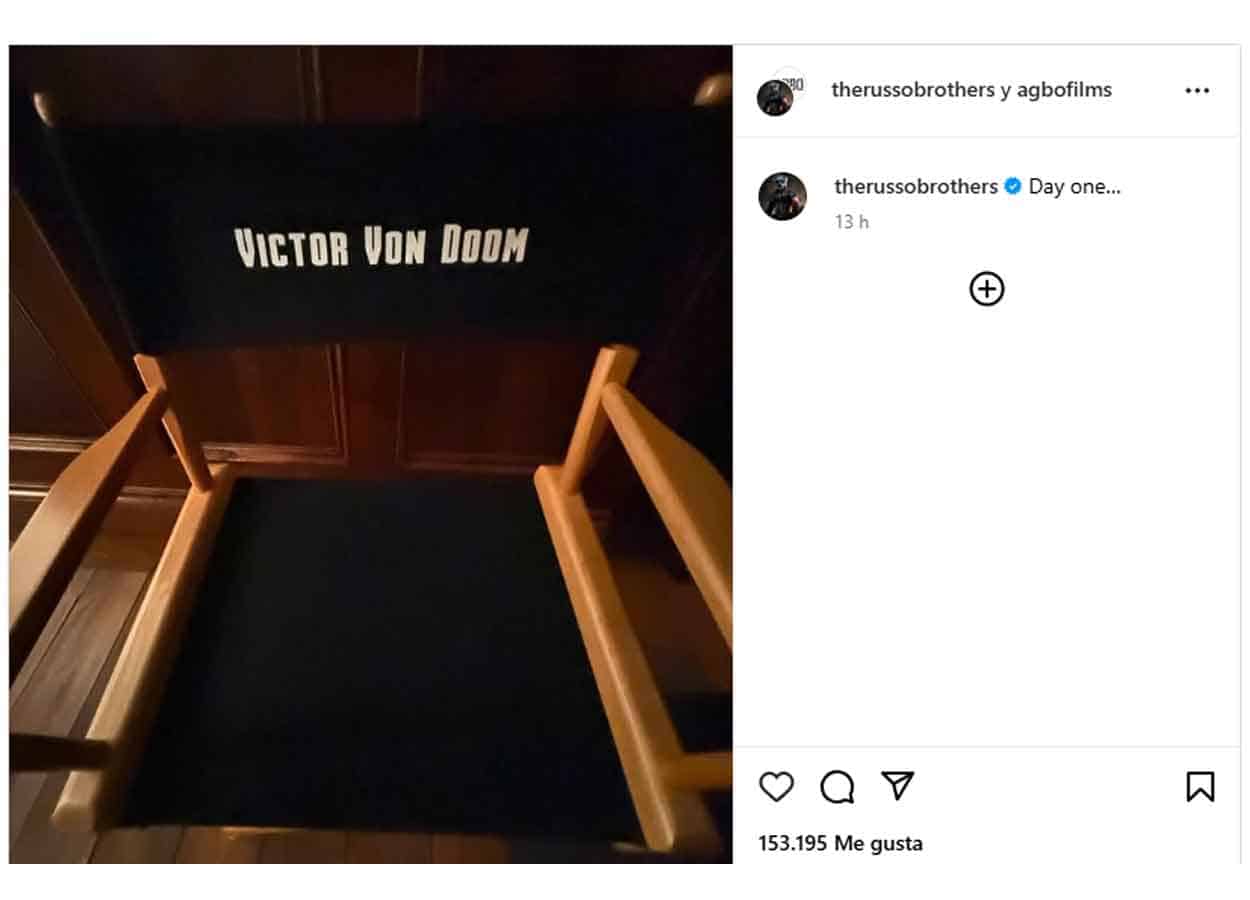Like the post with the heart icon
The width and height of the screenshot is (1250, 900).
point(776,787)
